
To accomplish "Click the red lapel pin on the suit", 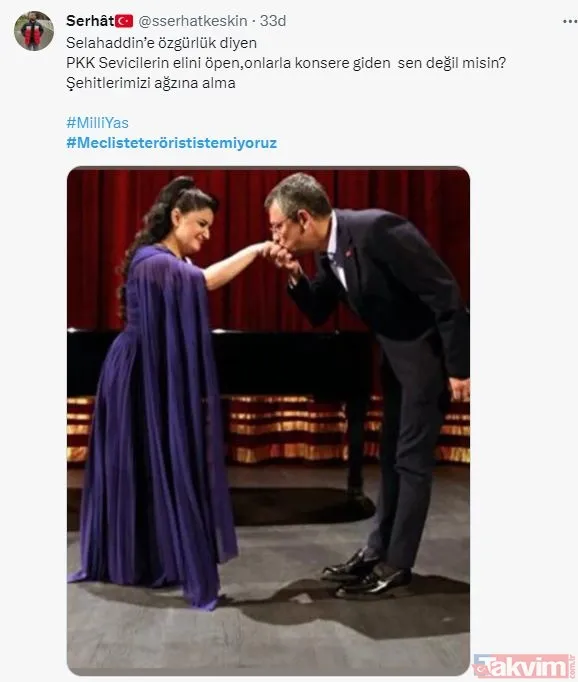I will [x=349, y=252].
